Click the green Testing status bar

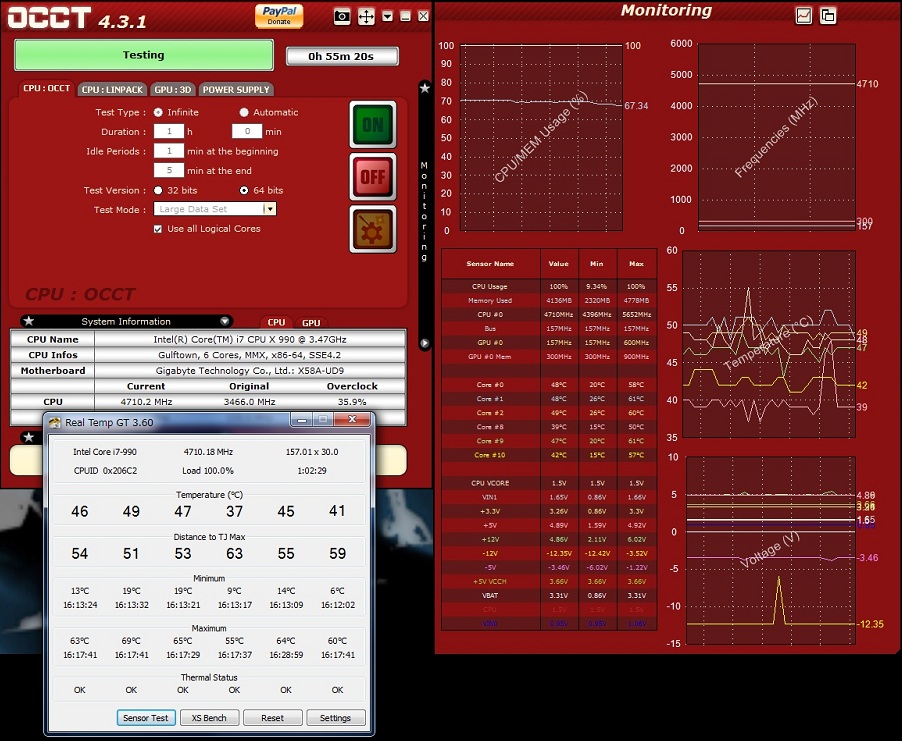click(144, 55)
